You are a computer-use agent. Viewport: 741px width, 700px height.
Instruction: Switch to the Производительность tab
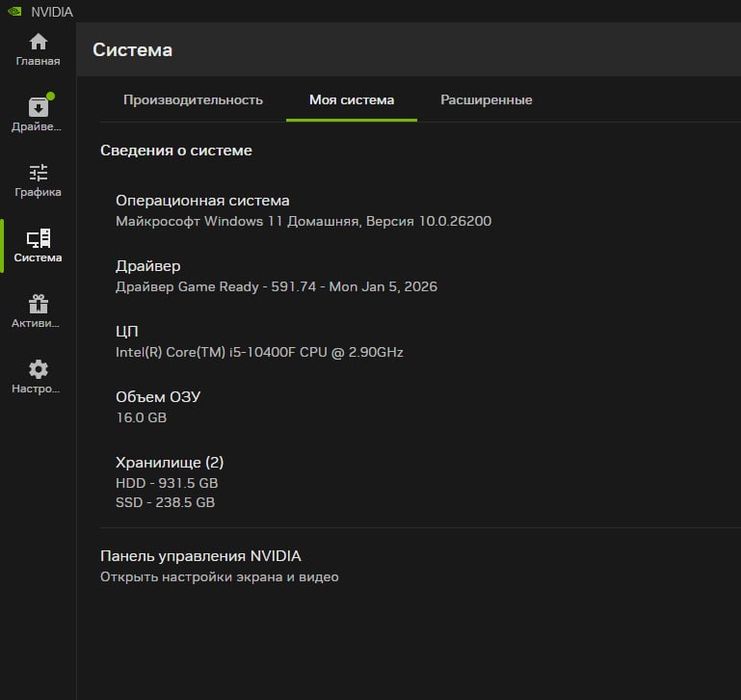point(193,100)
